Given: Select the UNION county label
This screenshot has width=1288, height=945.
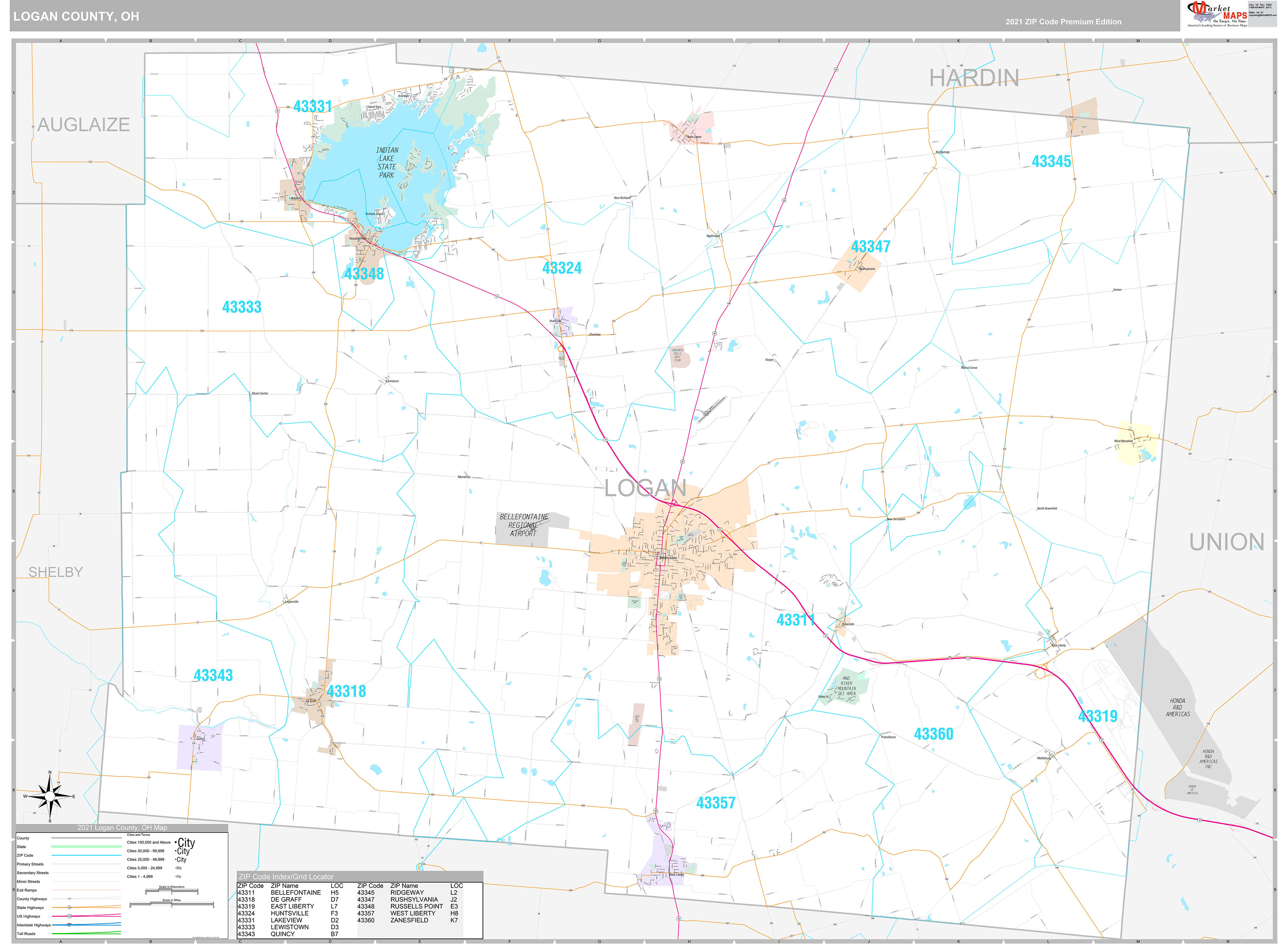Looking at the screenshot, I should point(1227,542).
